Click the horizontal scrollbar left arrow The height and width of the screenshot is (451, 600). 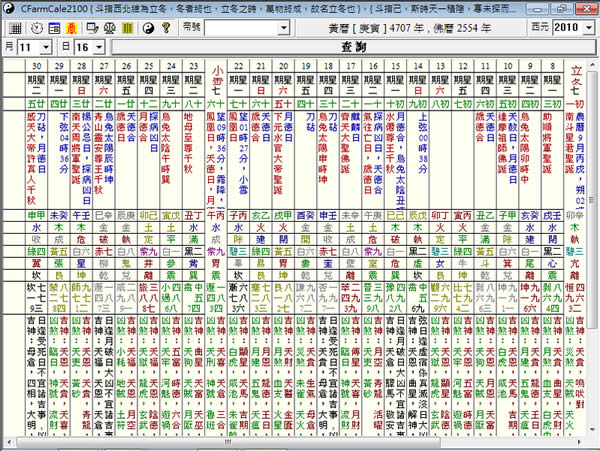[8, 442]
